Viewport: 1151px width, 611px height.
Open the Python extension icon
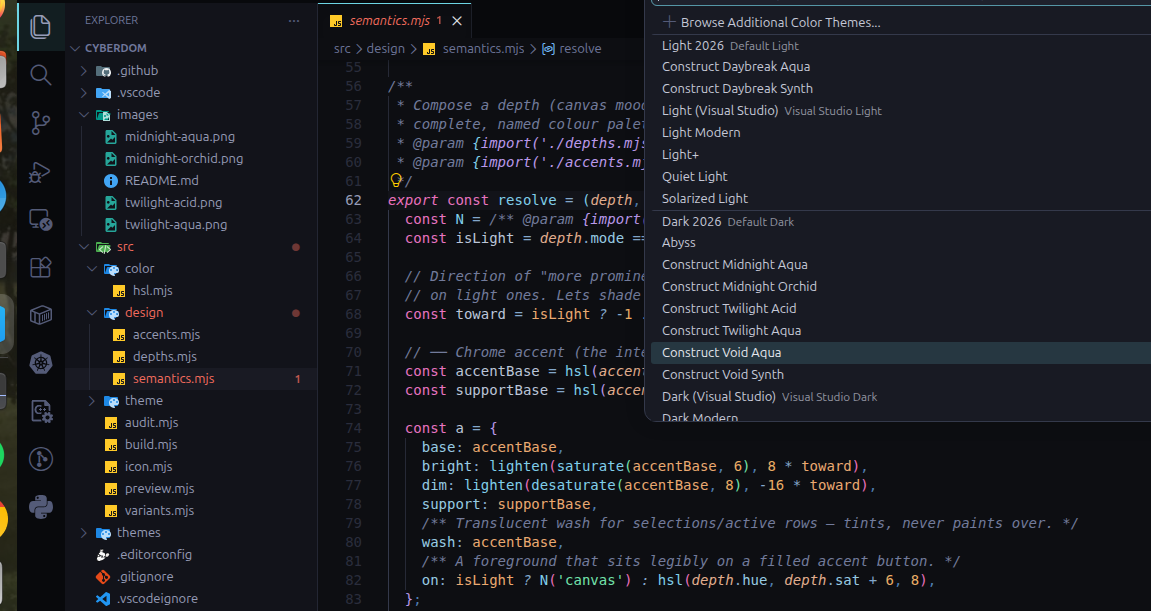click(x=40, y=507)
